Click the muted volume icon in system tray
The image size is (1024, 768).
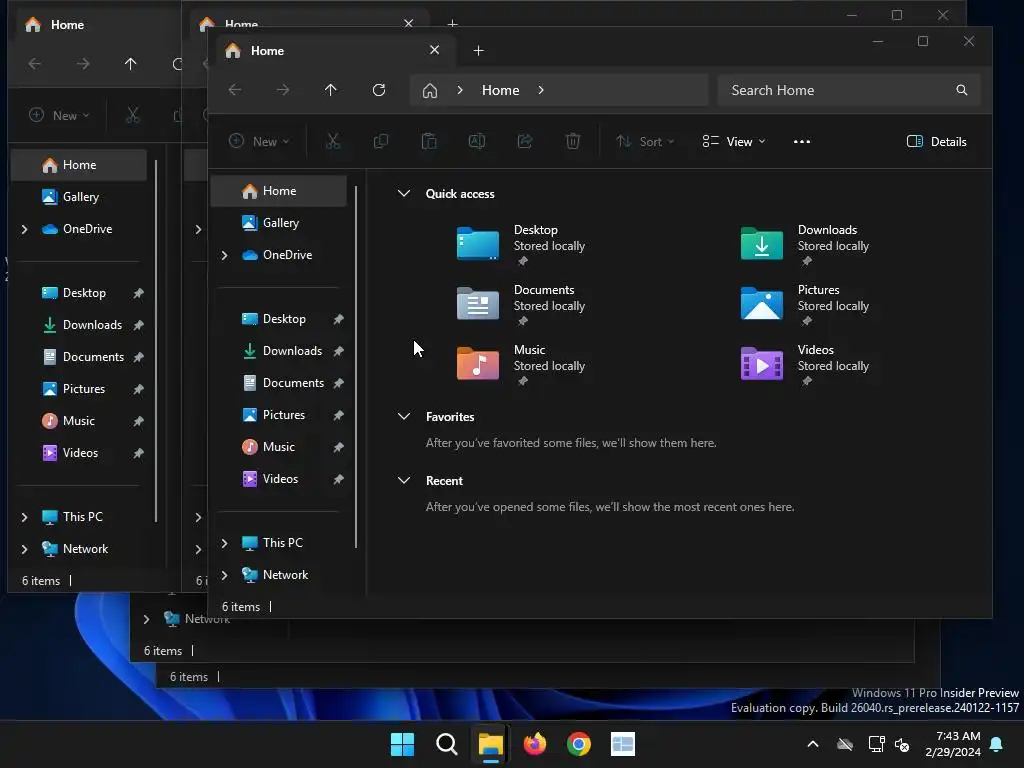pyautogui.click(x=903, y=744)
